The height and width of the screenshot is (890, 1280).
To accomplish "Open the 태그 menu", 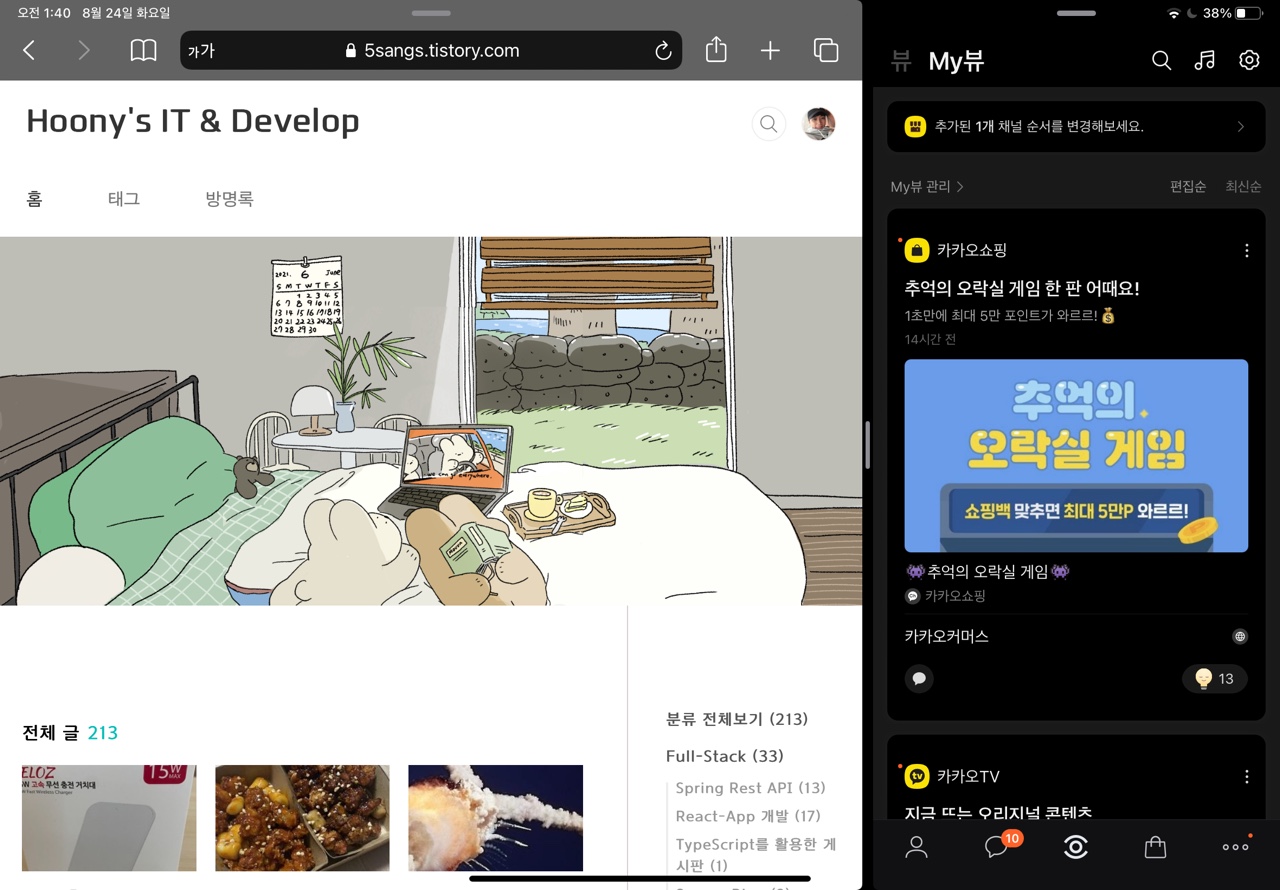I will (x=124, y=199).
